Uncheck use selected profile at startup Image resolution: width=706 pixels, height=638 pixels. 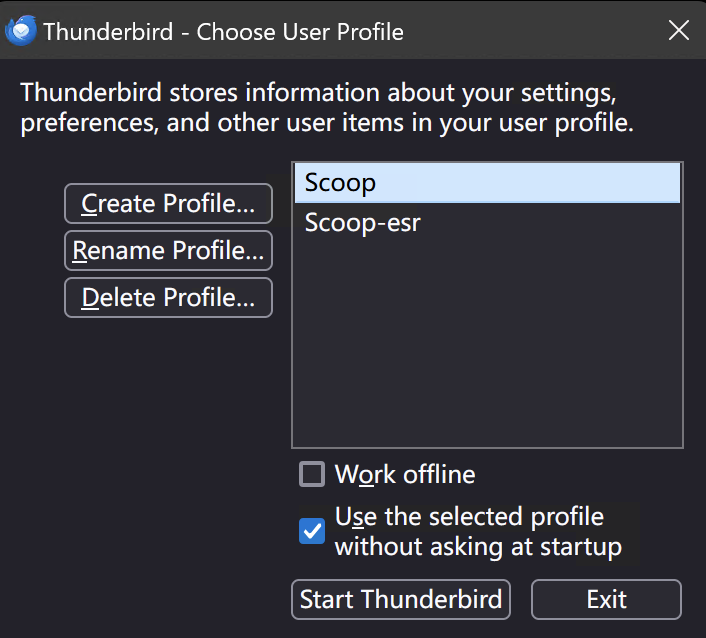pyautogui.click(x=312, y=531)
